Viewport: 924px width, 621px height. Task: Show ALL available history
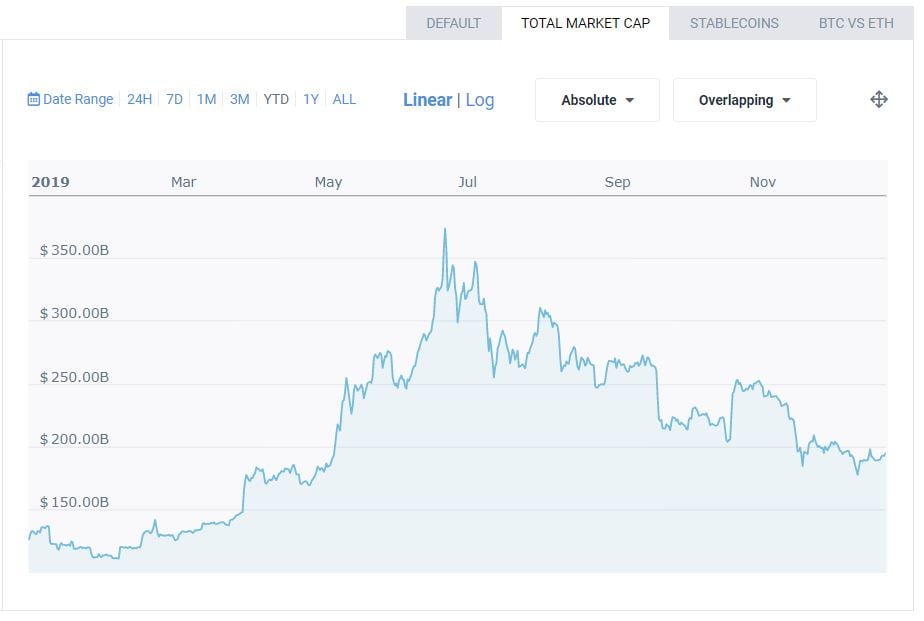[344, 99]
